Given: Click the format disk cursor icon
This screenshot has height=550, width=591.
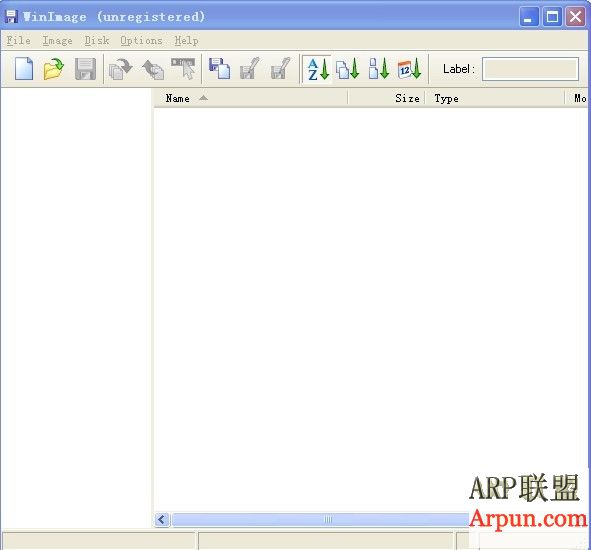Looking at the screenshot, I should pyautogui.click(x=184, y=69).
